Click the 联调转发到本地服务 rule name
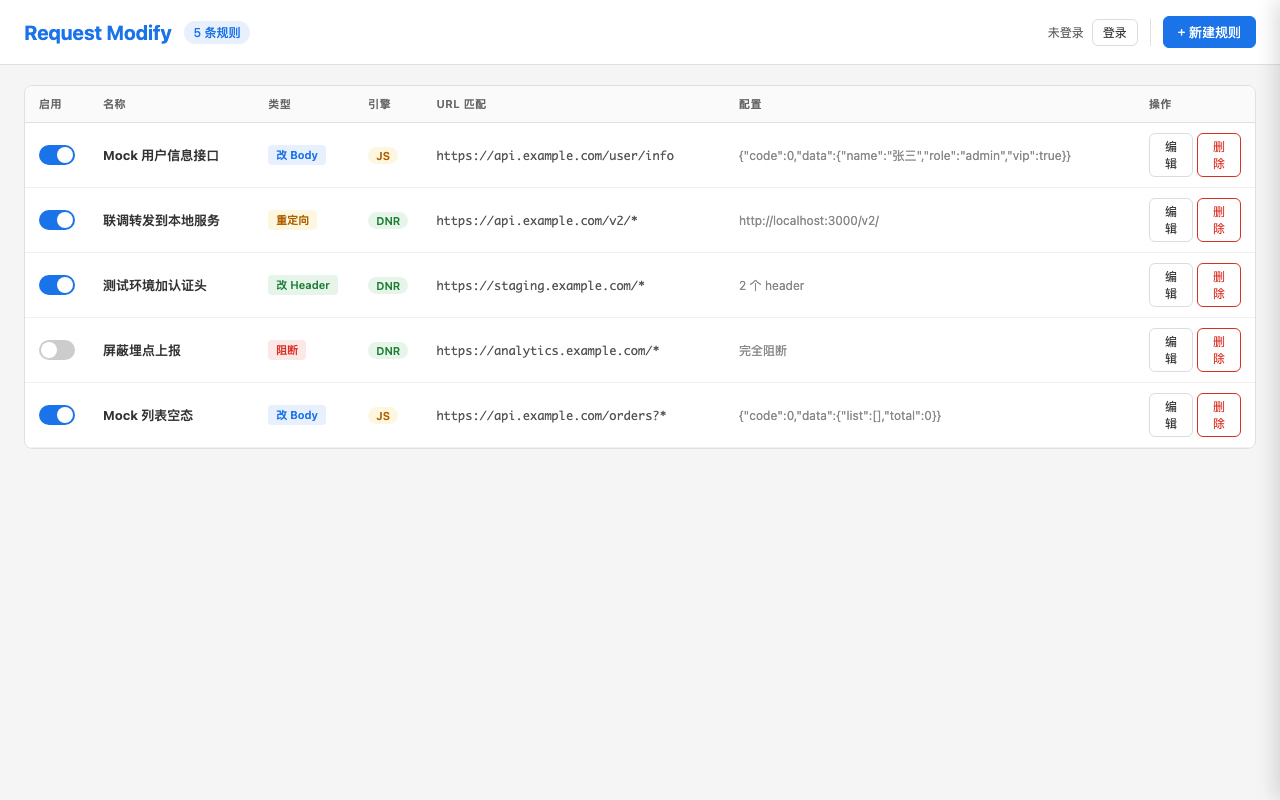1280x800 pixels. pyautogui.click(x=161, y=221)
